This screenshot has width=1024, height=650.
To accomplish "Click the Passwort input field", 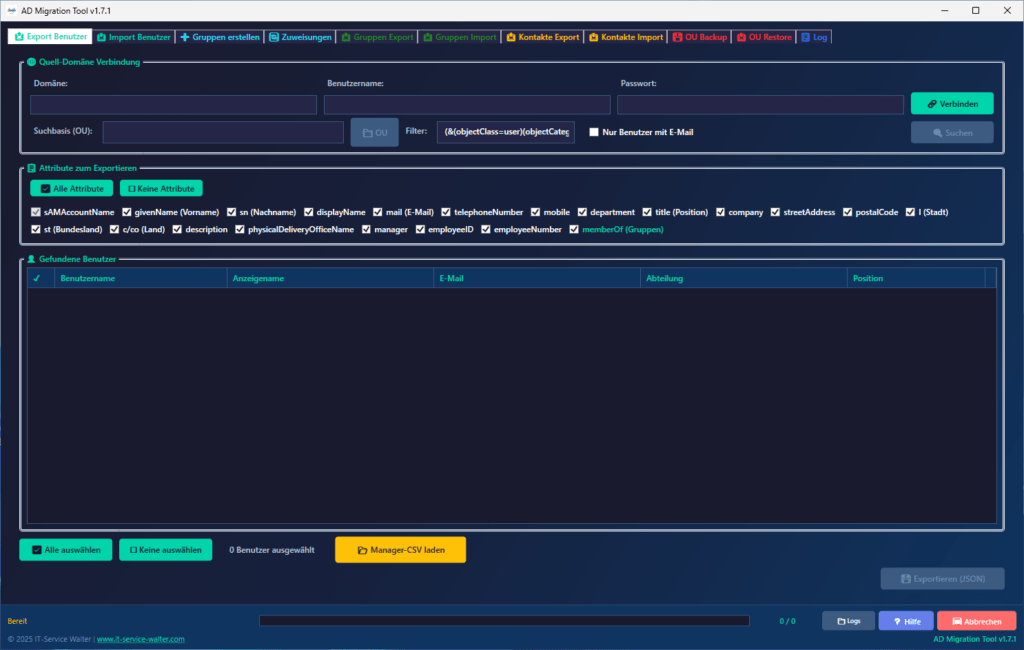I will click(x=760, y=104).
